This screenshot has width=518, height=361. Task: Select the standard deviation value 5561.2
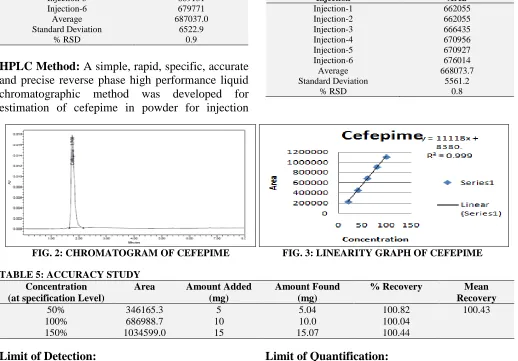coord(457,81)
